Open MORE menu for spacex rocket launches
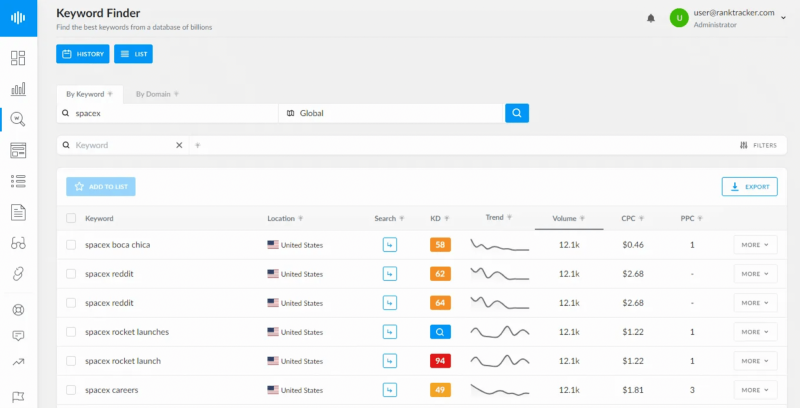Image resolution: width=800 pixels, height=408 pixels. pos(755,332)
